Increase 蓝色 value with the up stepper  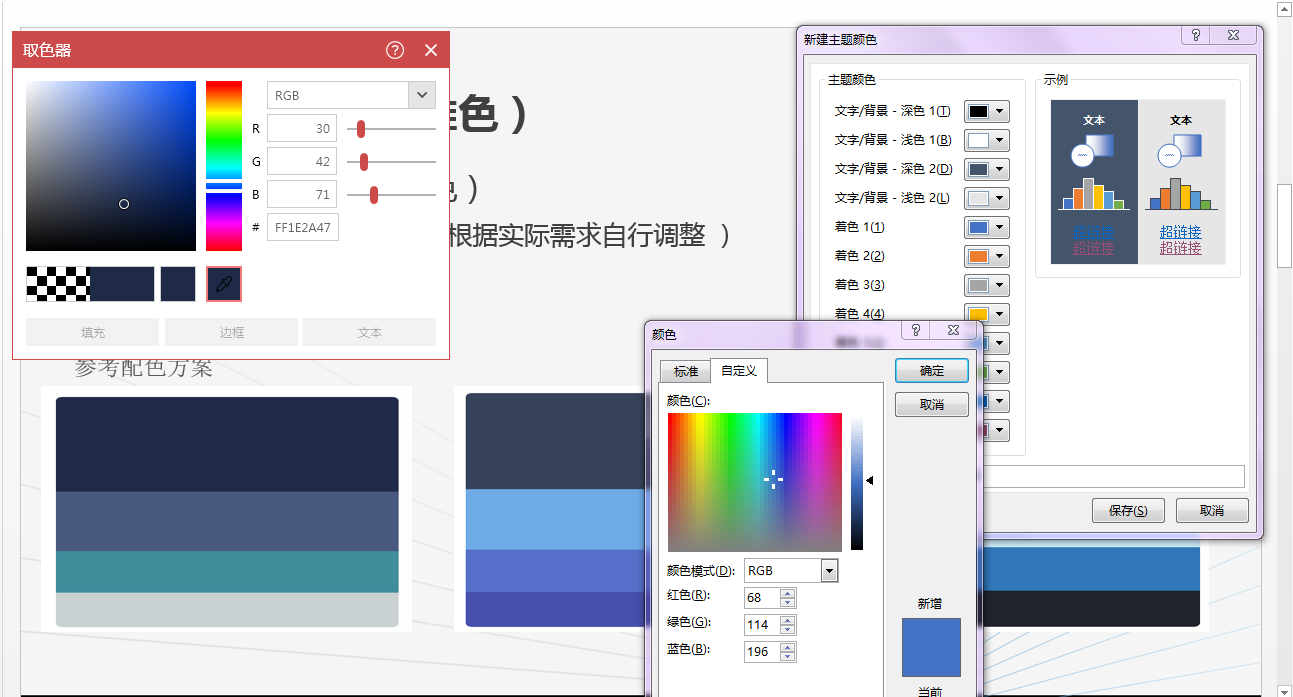pos(788,647)
